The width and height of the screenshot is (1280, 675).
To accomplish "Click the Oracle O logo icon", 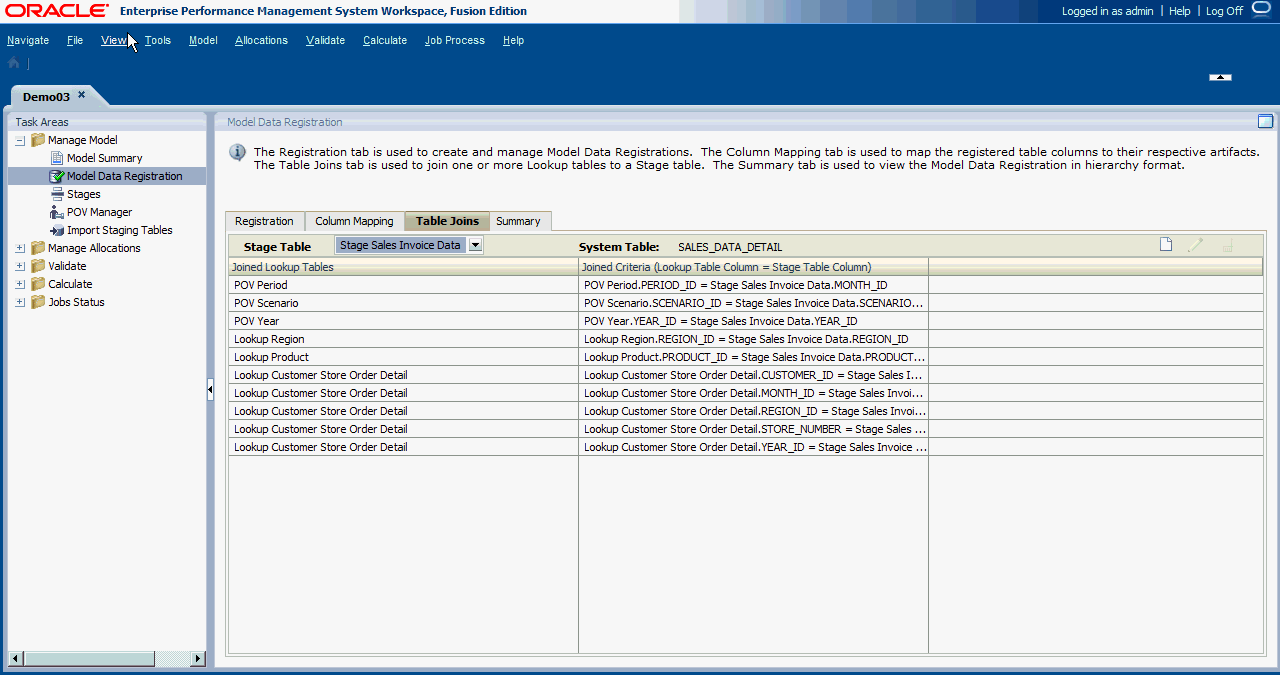I will point(1262,9).
